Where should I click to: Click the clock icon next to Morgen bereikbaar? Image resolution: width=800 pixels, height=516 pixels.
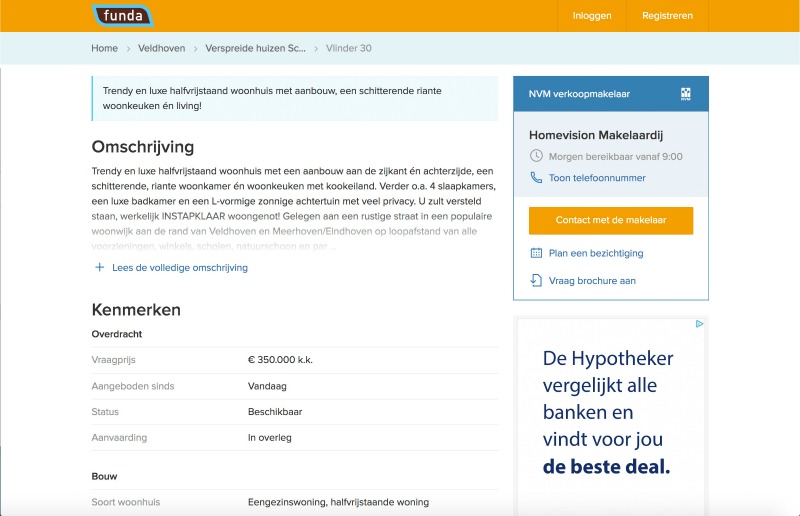coord(536,156)
